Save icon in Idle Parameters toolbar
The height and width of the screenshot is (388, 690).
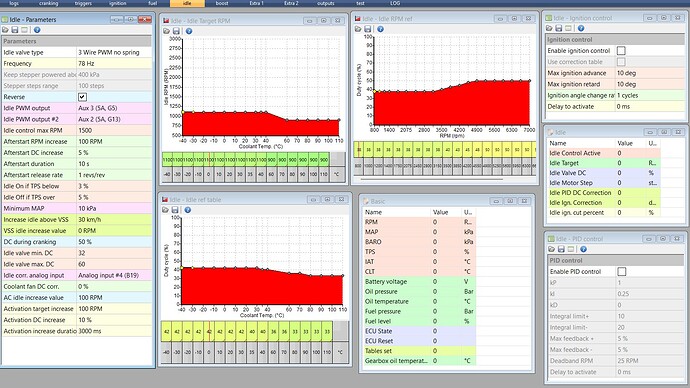15,30
